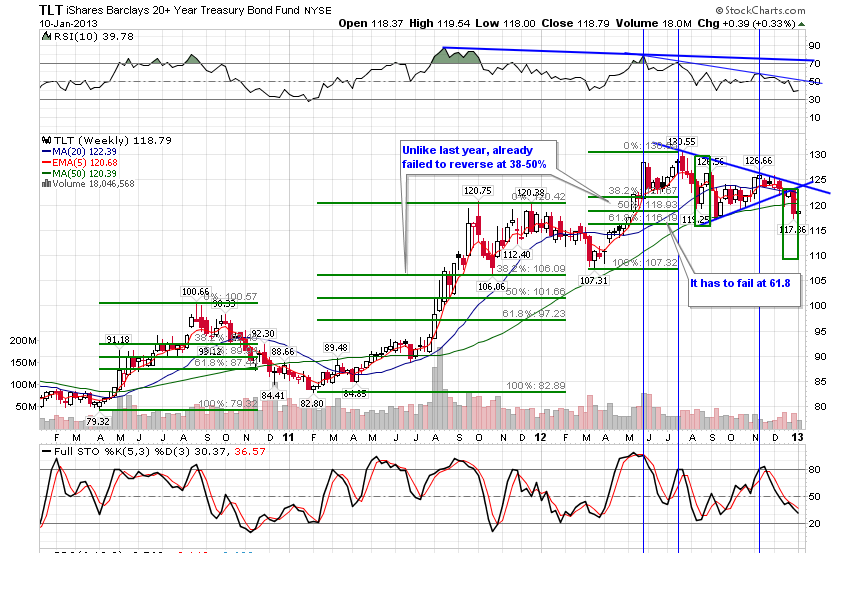
Task: Select the High 119.54 value
Action: click(x=439, y=24)
